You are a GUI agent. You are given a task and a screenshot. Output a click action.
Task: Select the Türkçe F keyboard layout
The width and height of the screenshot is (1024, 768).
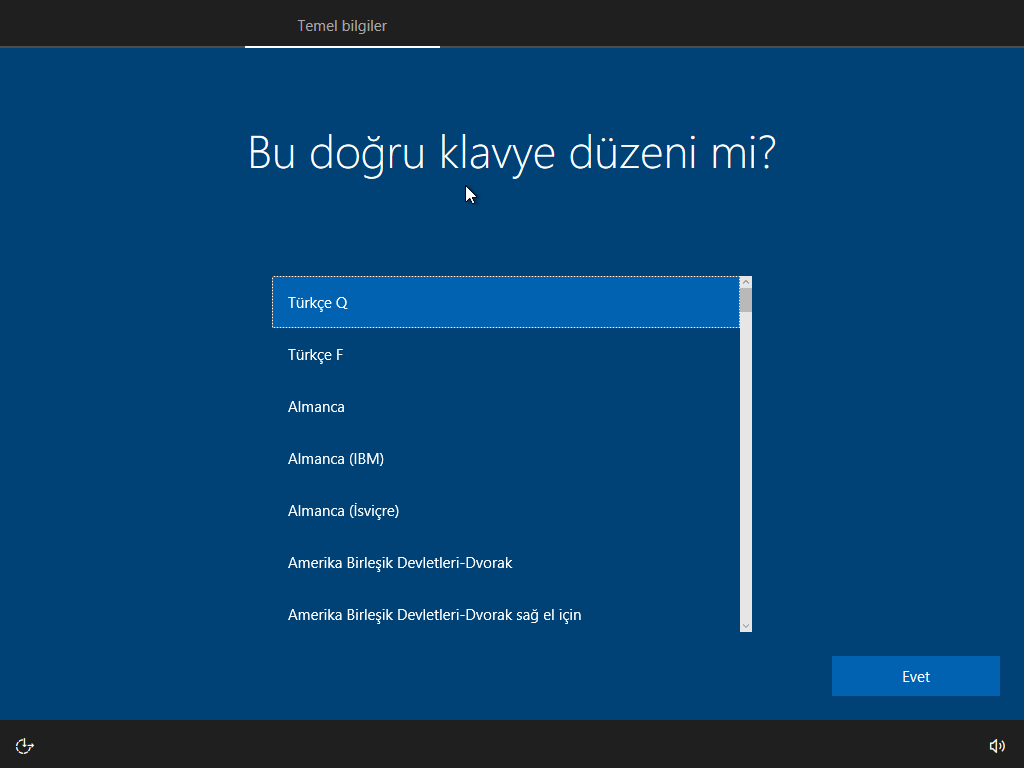505,355
